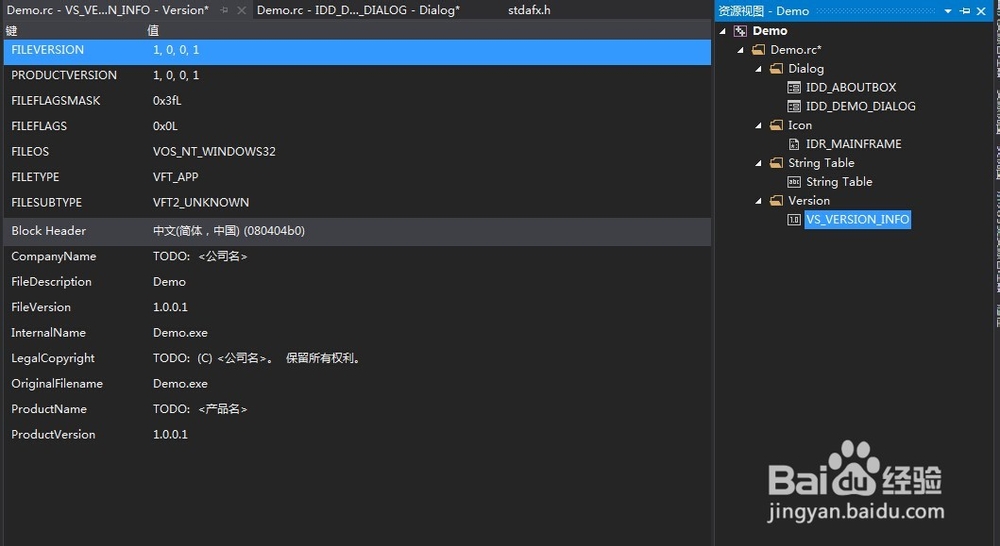Select the FILEOS key
The image size is (1000, 546).
coord(30,152)
